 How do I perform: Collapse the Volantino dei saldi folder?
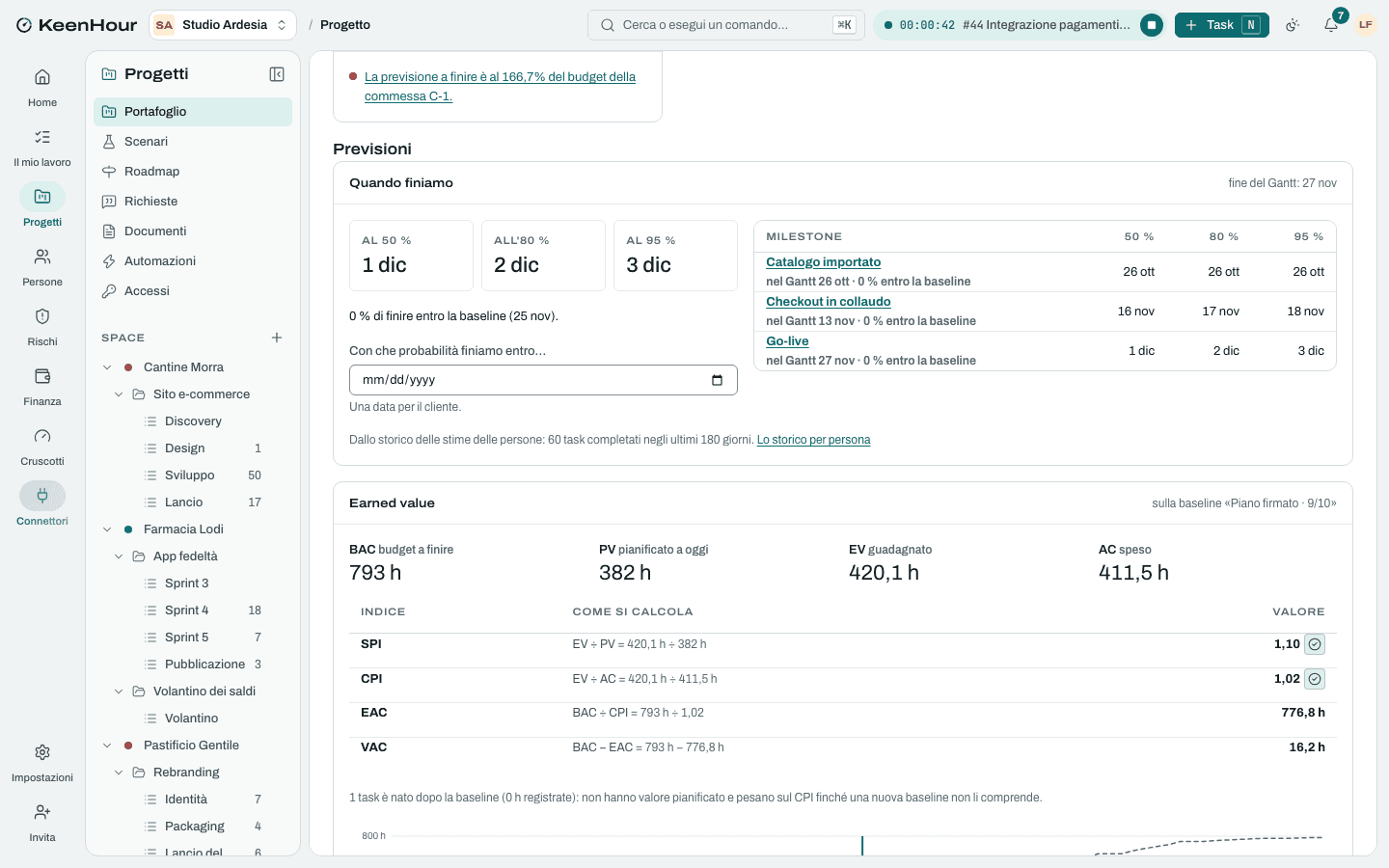[x=119, y=692]
